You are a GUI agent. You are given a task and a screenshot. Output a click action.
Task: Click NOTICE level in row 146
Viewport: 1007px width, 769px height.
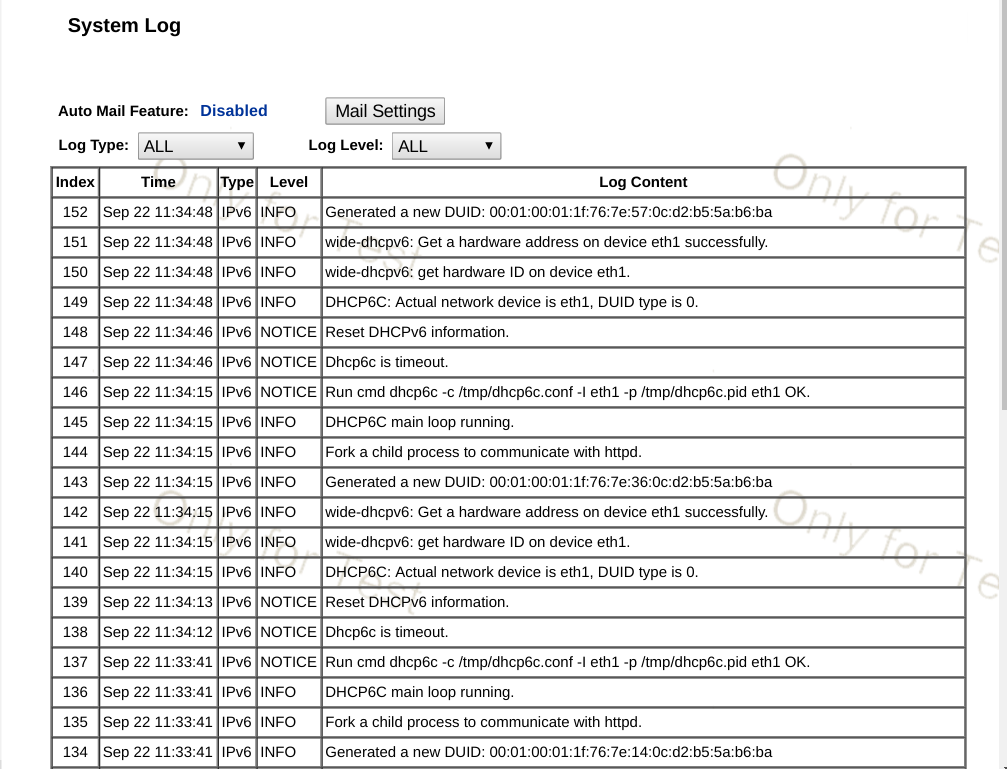click(x=288, y=392)
